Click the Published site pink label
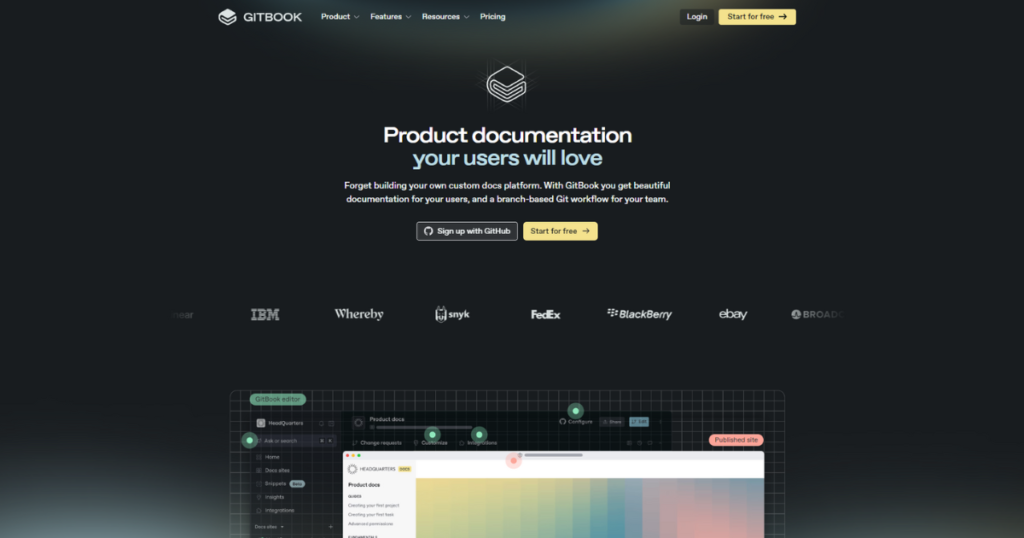This screenshot has width=1024, height=538. click(736, 440)
